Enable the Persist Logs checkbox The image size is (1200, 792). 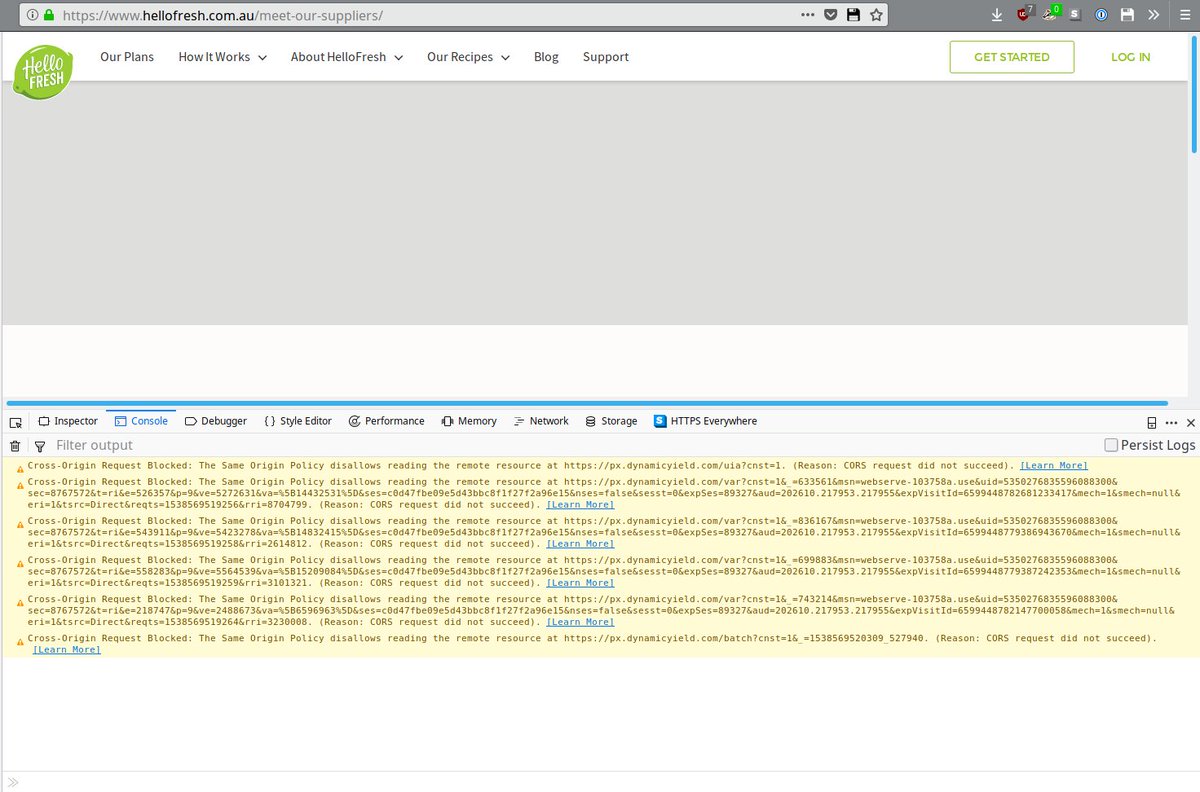point(1111,445)
